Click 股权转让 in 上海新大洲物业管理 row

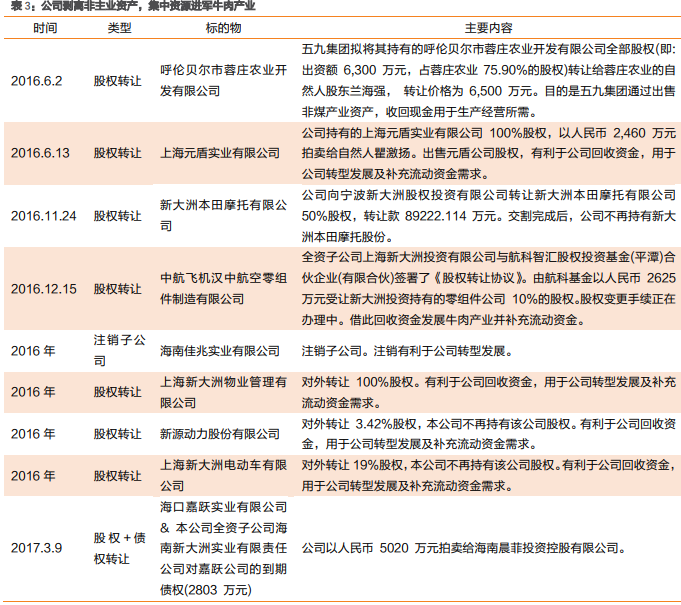click(x=118, y=392)
